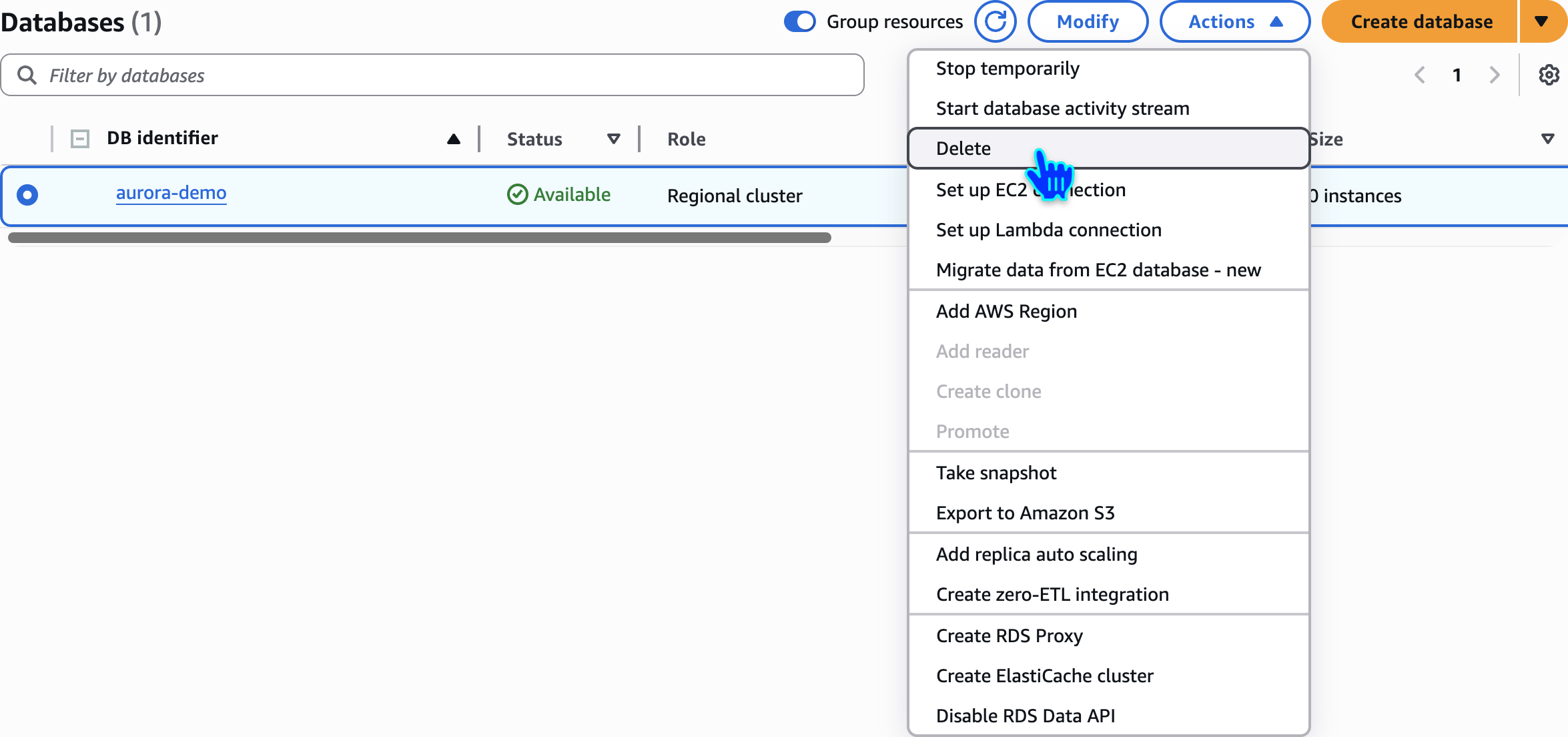Click the horizontal table scrollbar

point(419,238)
